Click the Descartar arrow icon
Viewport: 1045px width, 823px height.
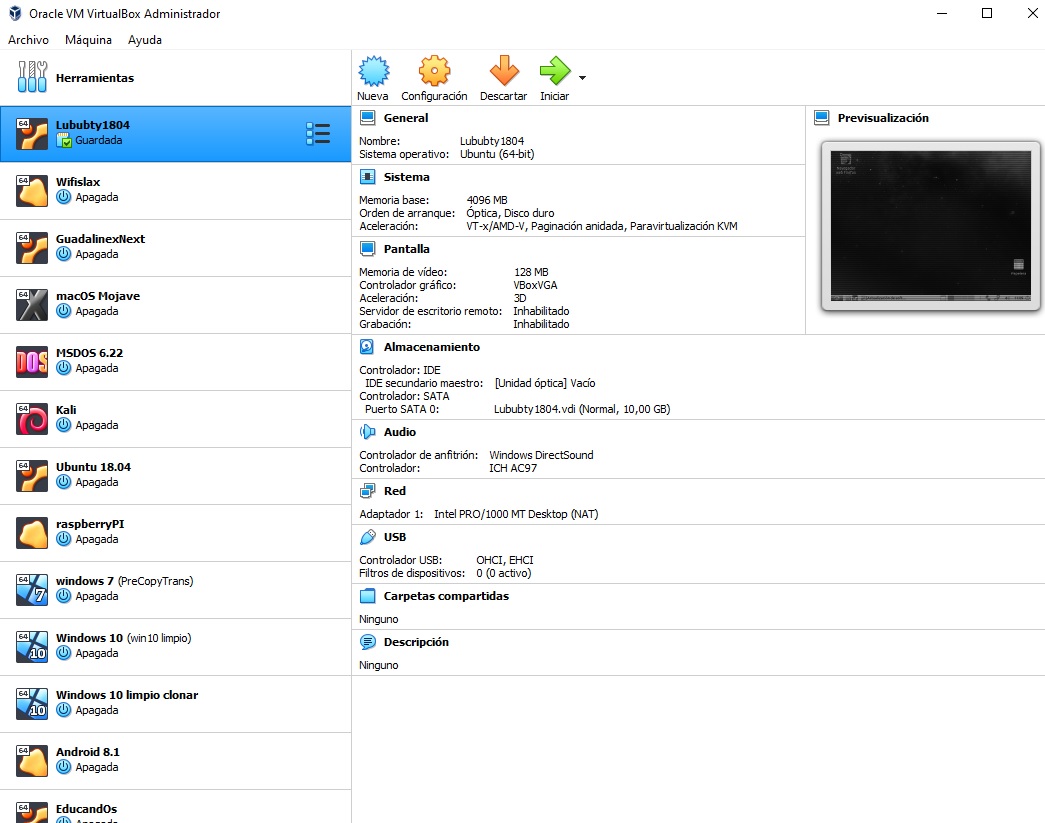504,72
